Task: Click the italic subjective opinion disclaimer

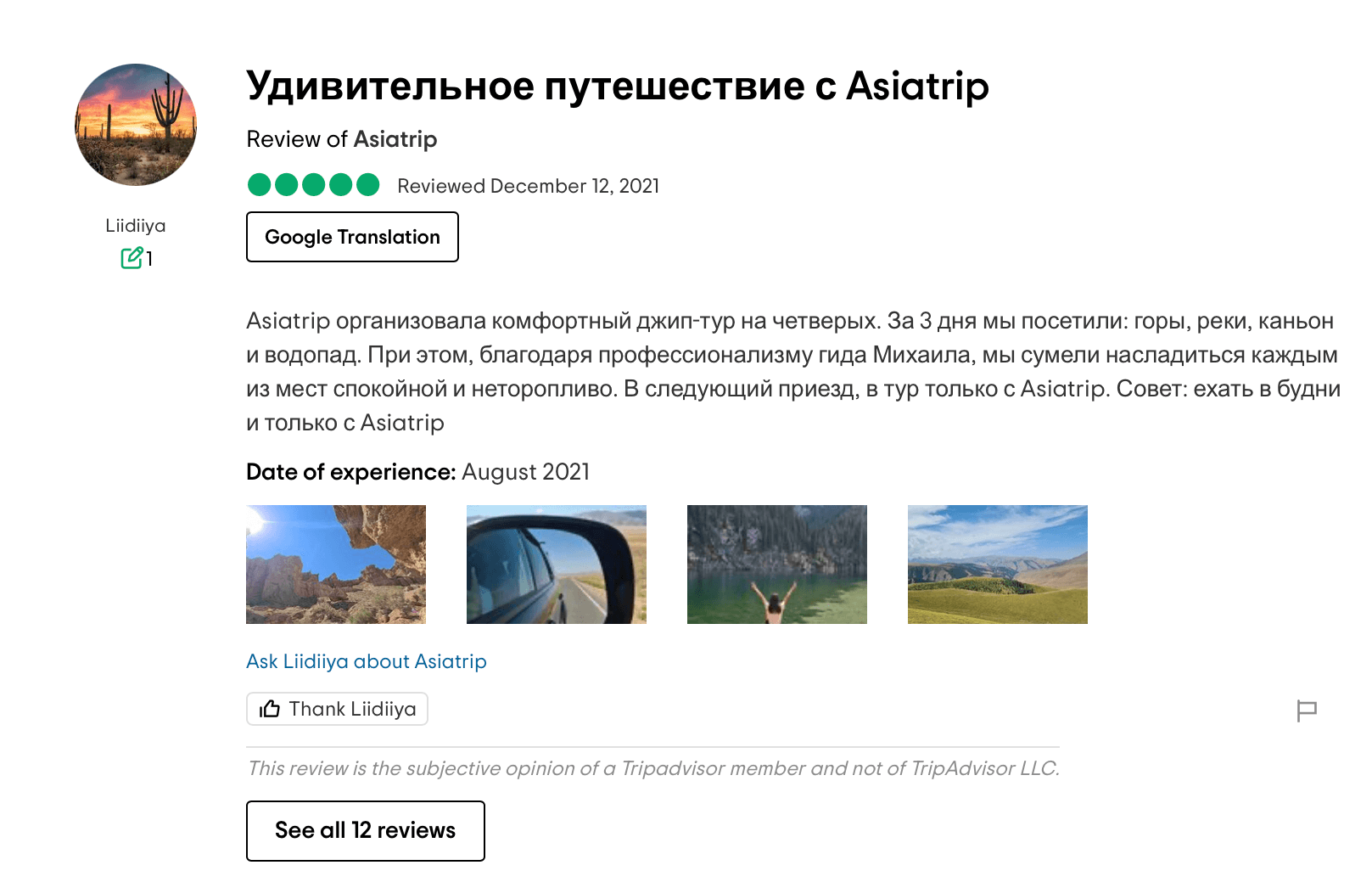Action: [x=653, y=768]
